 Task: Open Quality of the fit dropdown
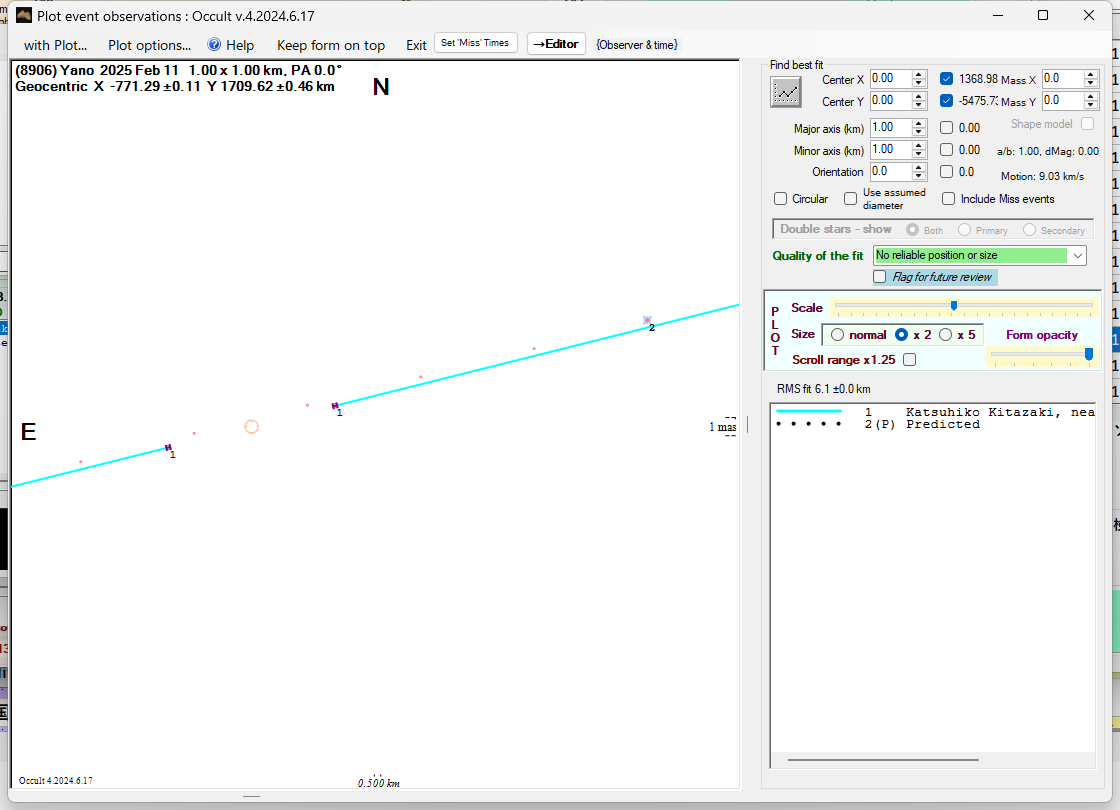[1077, 256]
